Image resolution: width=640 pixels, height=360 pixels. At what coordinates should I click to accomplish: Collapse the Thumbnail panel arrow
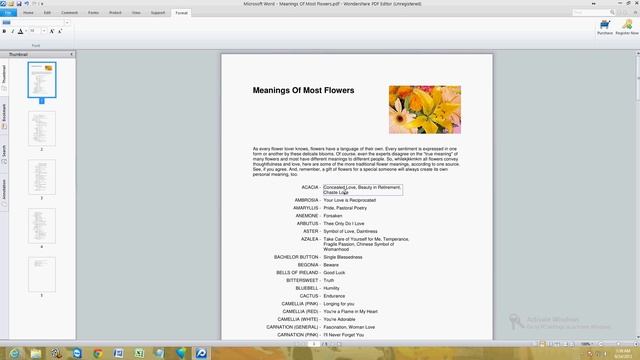pos(71,54)
